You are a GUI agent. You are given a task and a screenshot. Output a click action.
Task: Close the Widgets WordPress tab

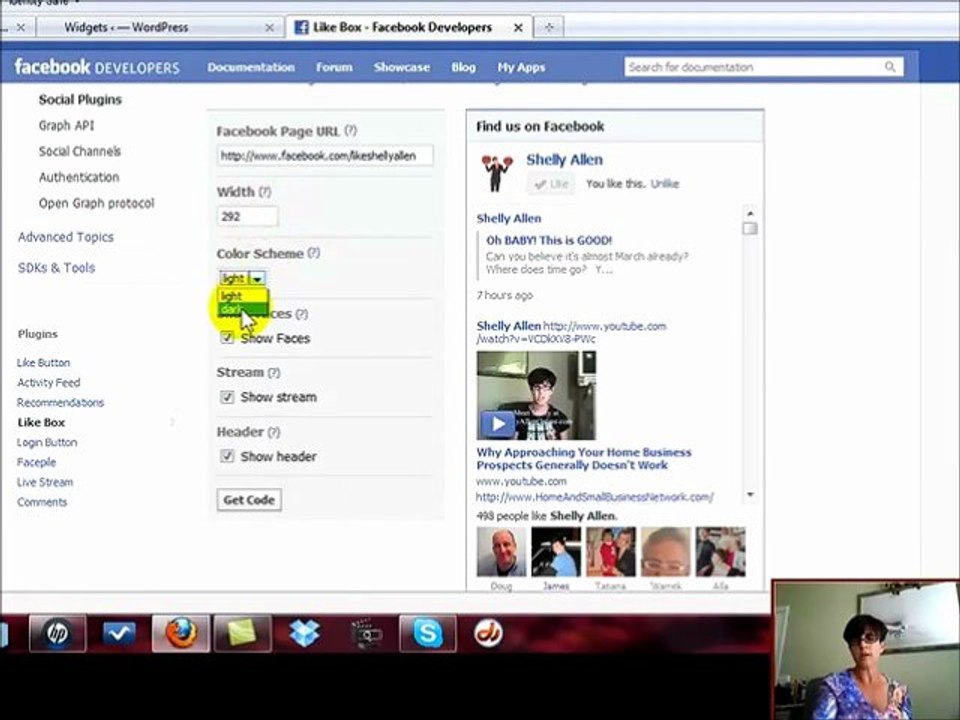coord(269,28)
